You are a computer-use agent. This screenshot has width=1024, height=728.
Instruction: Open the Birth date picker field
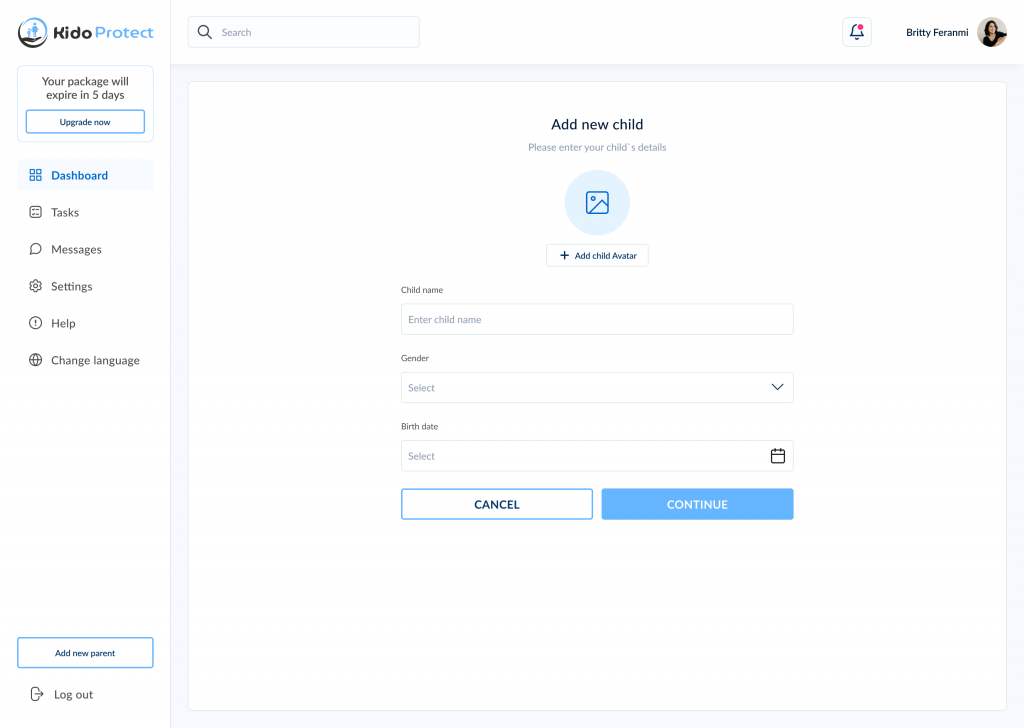tap(580, 456)
